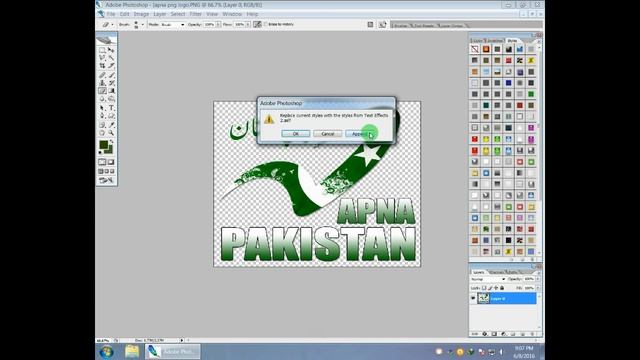Select the Crop tool
640x360 pixels.
pyautogui.click(x=102, y=65)
